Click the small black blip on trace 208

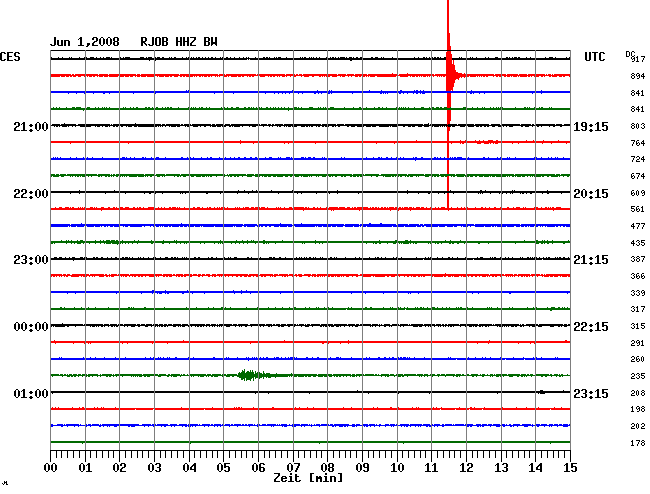pos(542,392)
